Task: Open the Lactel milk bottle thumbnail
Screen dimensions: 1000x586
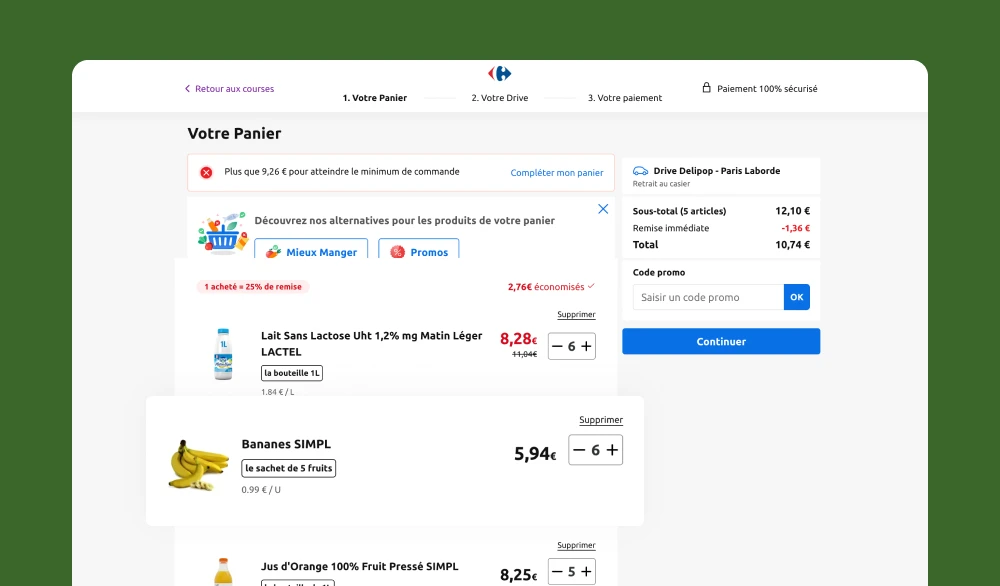Action: 223,354
